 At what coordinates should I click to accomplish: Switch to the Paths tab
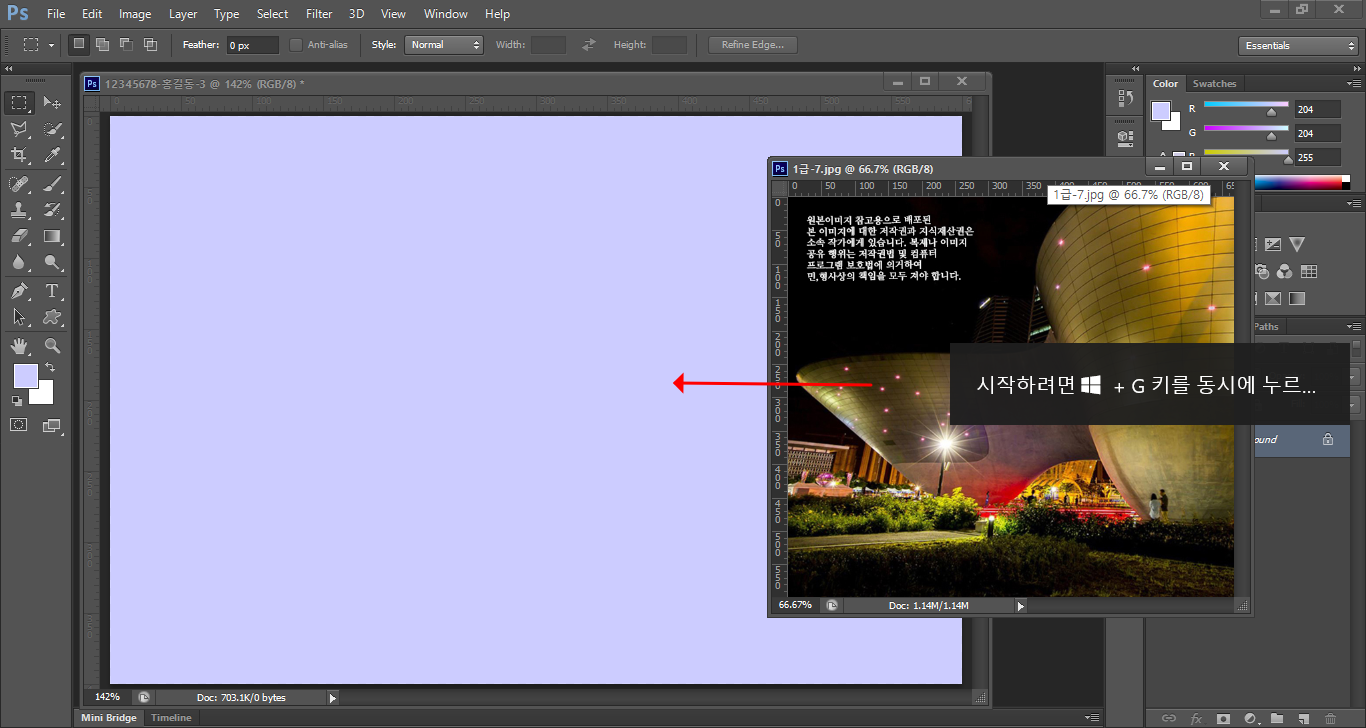(x=1266, y=326)
